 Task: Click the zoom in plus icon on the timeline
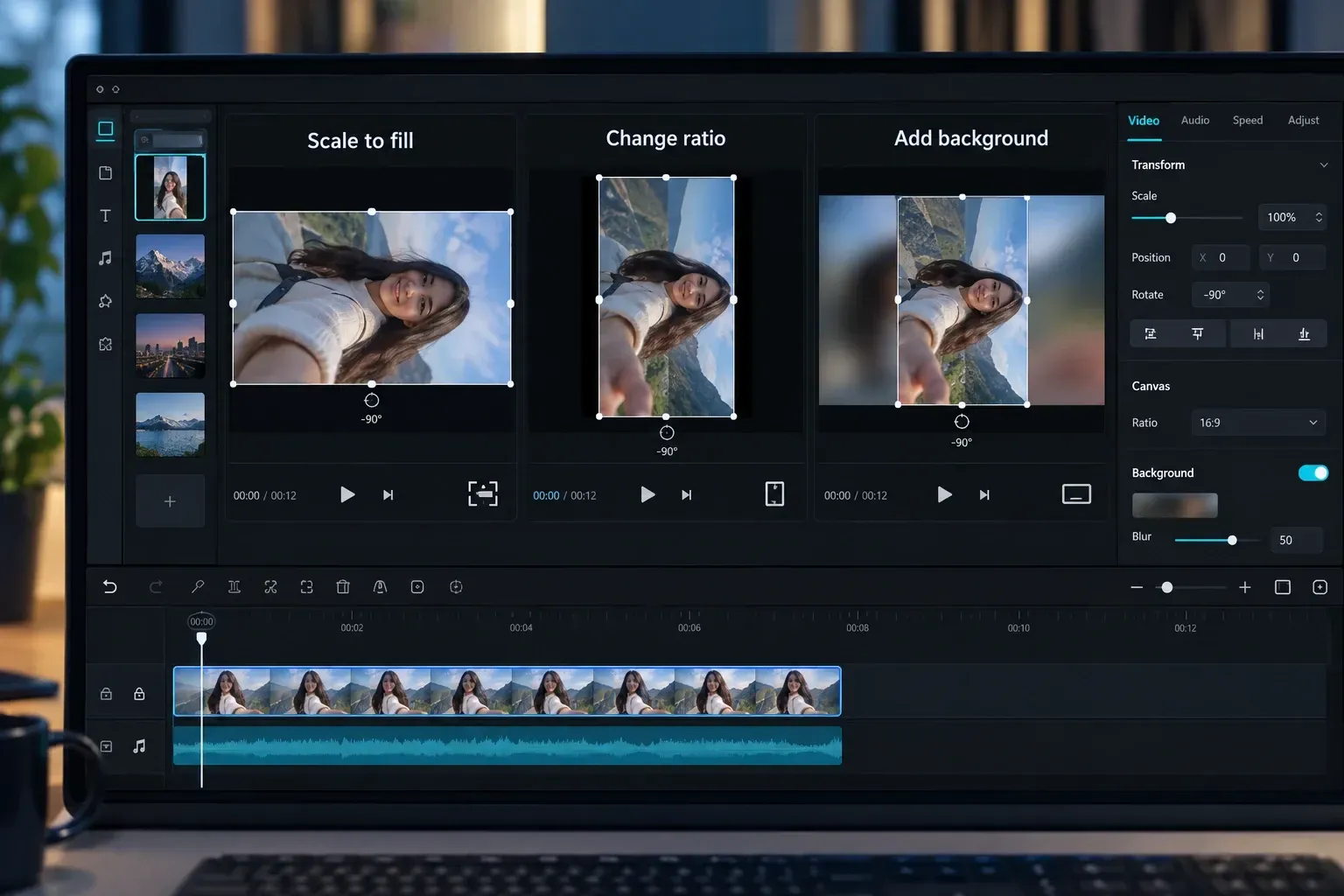pos(1245,587)
